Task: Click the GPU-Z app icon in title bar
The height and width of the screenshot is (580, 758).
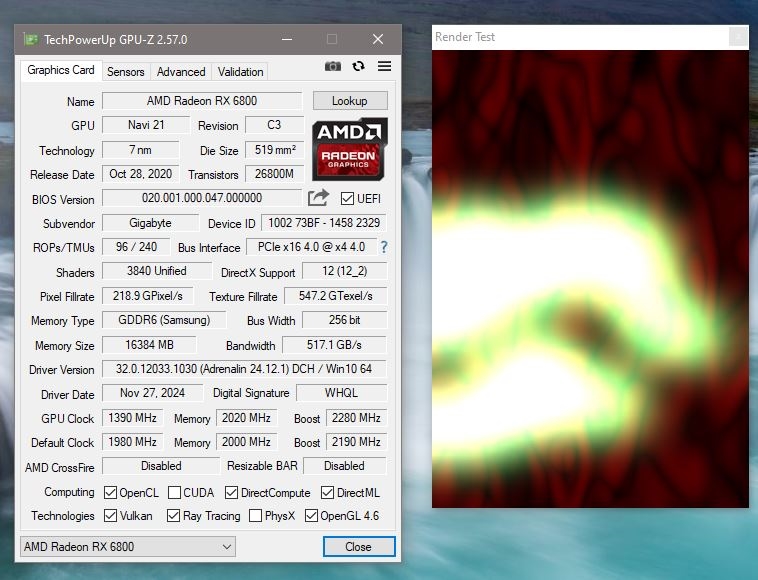Action: (31, 39)
